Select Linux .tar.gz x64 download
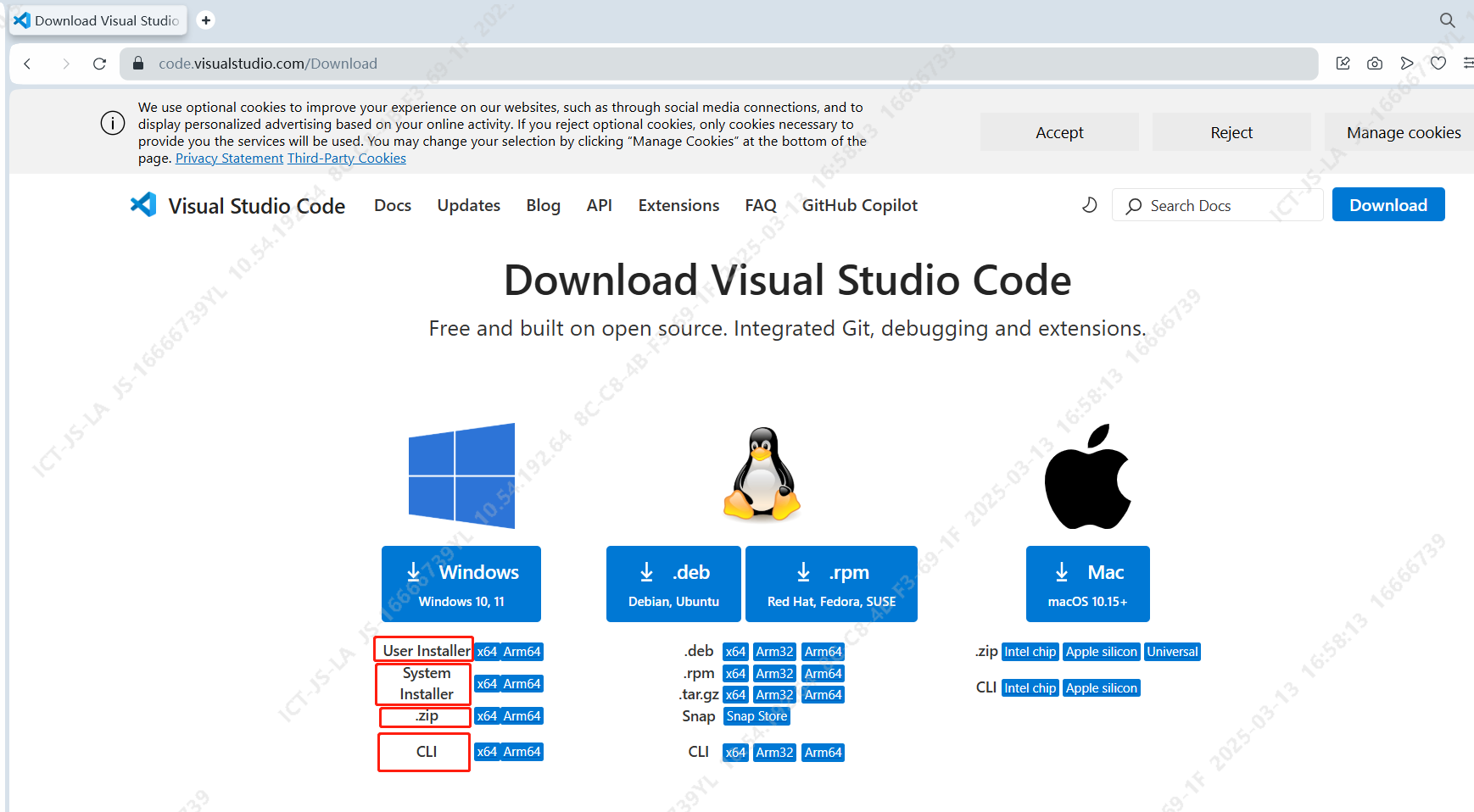The width and height of the screenshot is (1474, 812). [735, 695]
